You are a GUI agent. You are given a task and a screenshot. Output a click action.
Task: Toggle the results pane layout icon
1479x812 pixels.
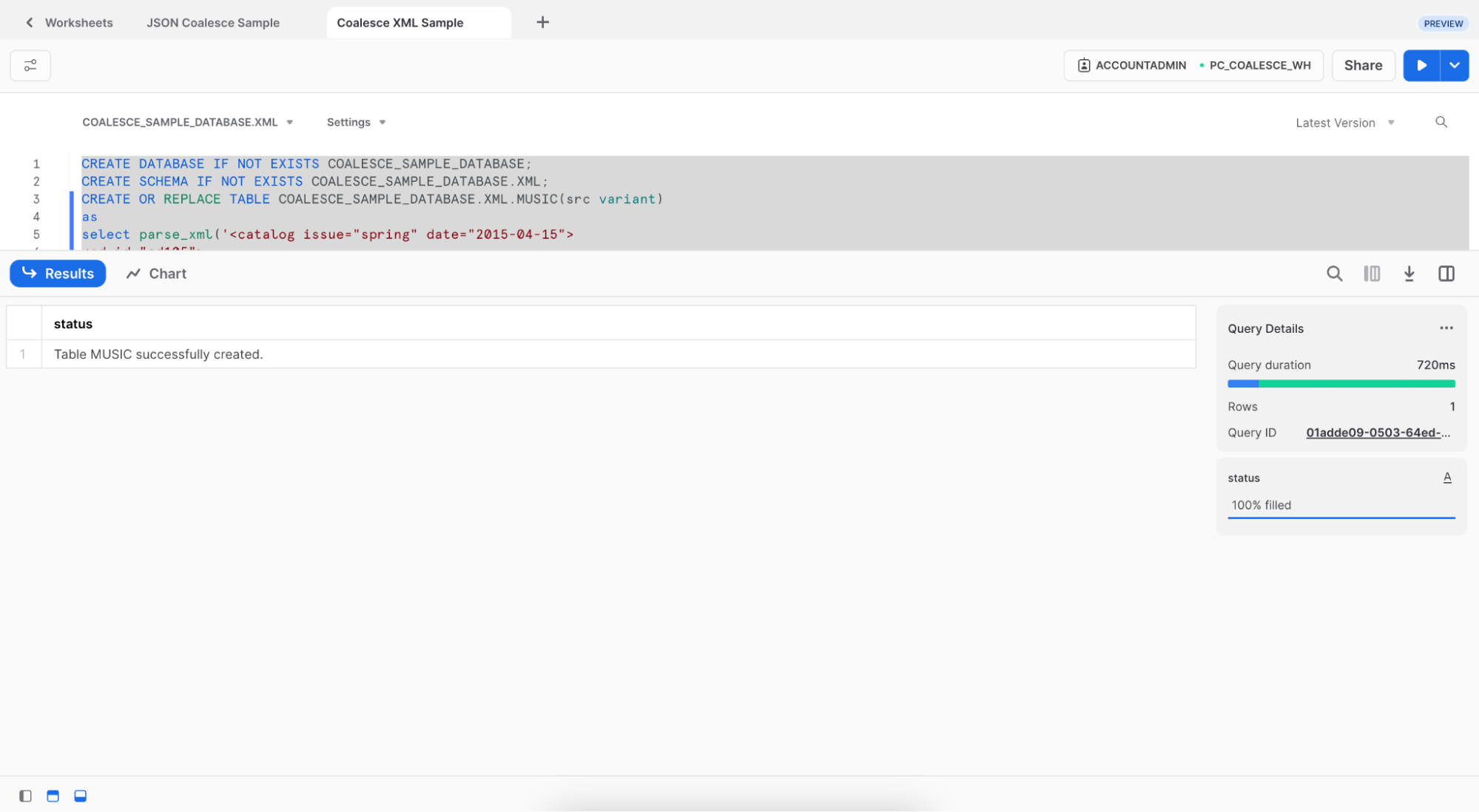(80, 796)
